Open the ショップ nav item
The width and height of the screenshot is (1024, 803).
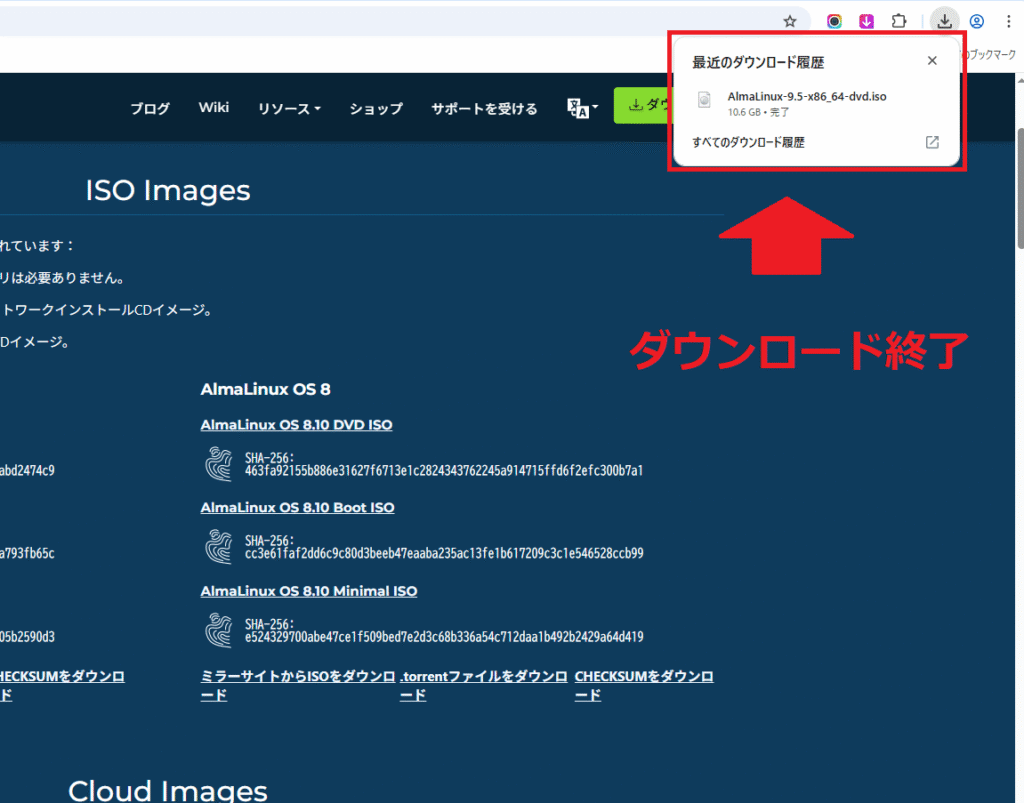(x=376, y=108)
